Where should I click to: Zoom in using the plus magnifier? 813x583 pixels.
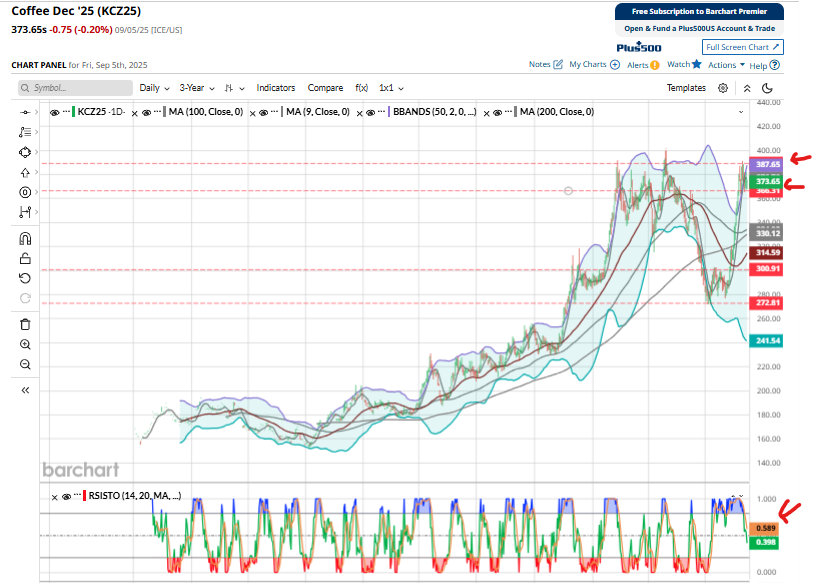click(25, 344)
